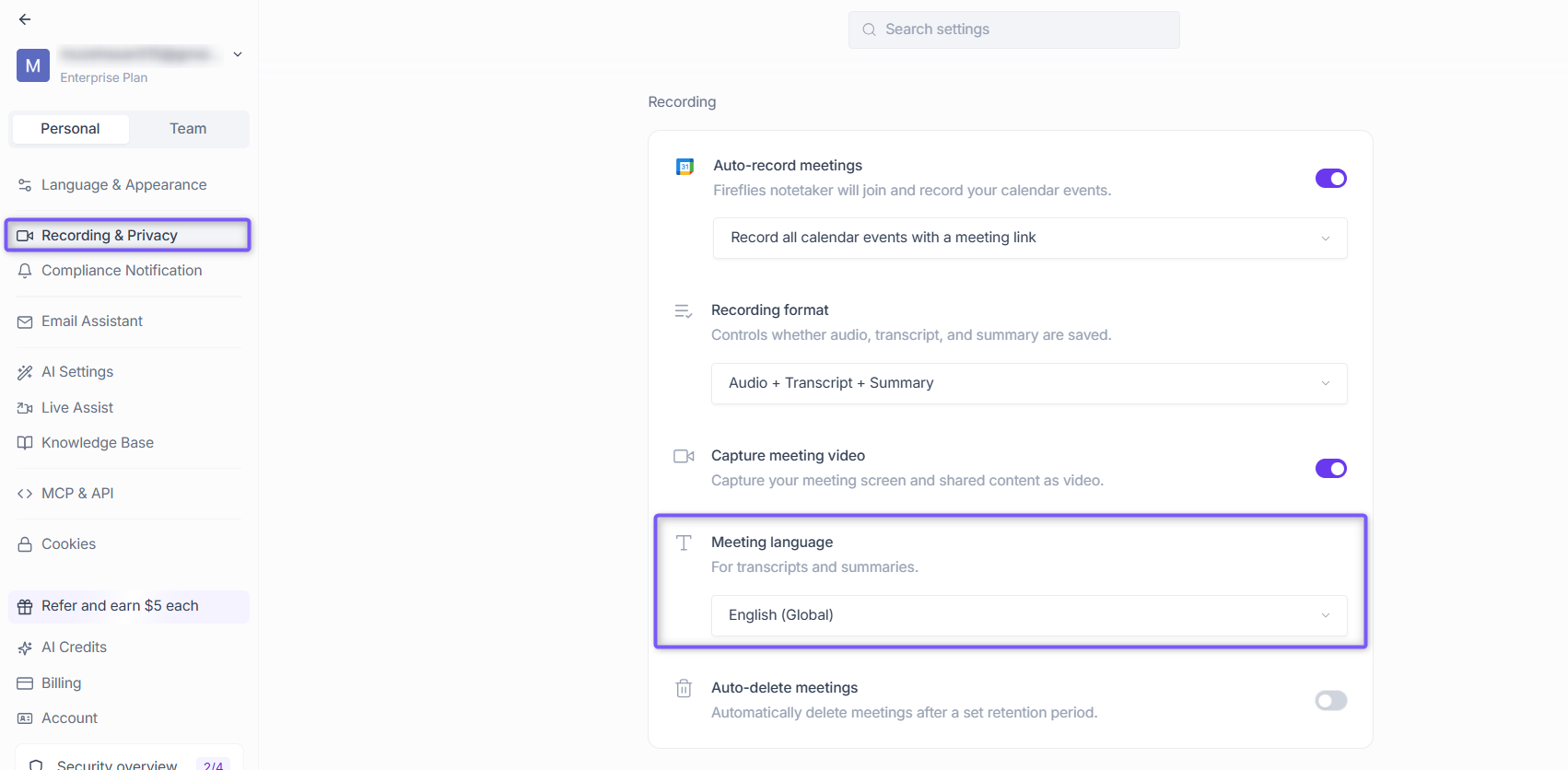The width and height of the screenshot is (1568, 770).
Task: Expand the workspace account chevron
Action: pos(238,54)
